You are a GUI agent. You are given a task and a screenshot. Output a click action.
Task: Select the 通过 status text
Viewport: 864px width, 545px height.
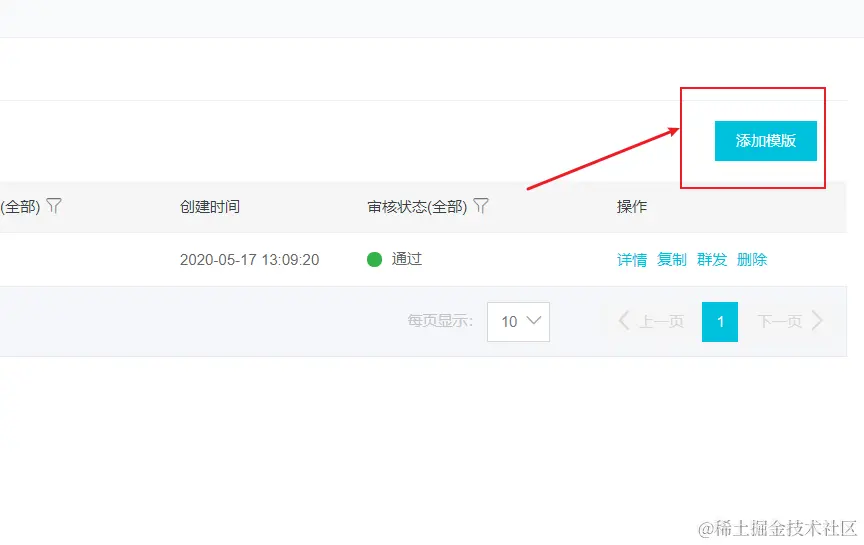point(407,259)
